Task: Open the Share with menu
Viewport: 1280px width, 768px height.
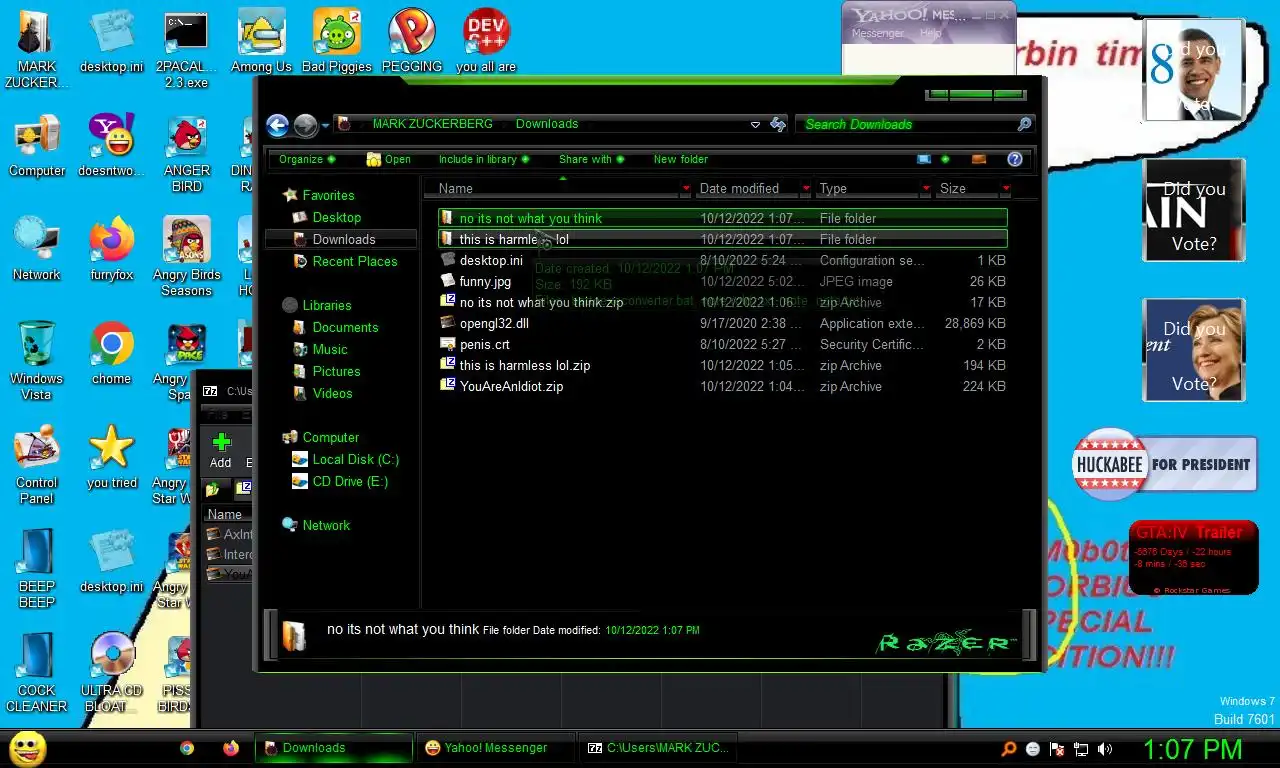Action: [591, 159]
